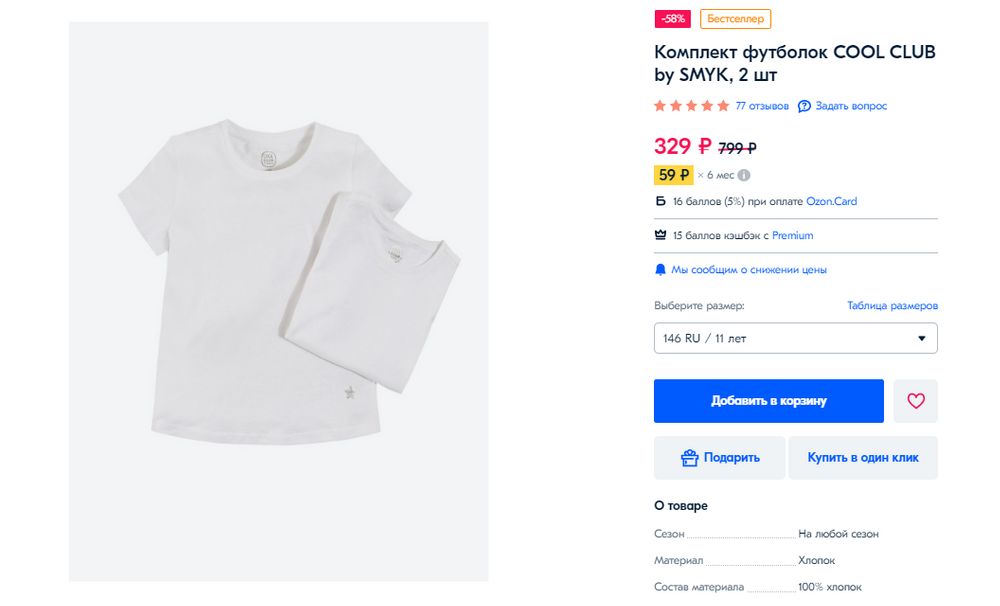Click the Подарить button

(719, 458)
